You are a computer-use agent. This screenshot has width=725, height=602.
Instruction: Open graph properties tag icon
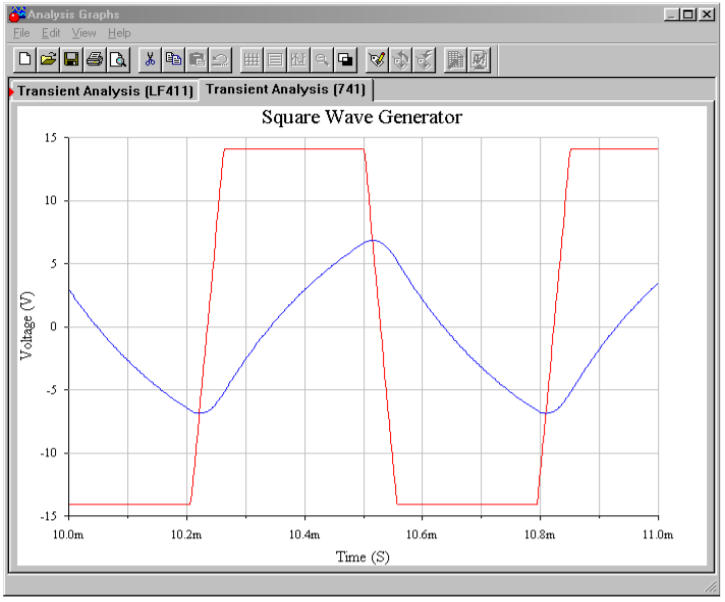[x=377, y=60]
